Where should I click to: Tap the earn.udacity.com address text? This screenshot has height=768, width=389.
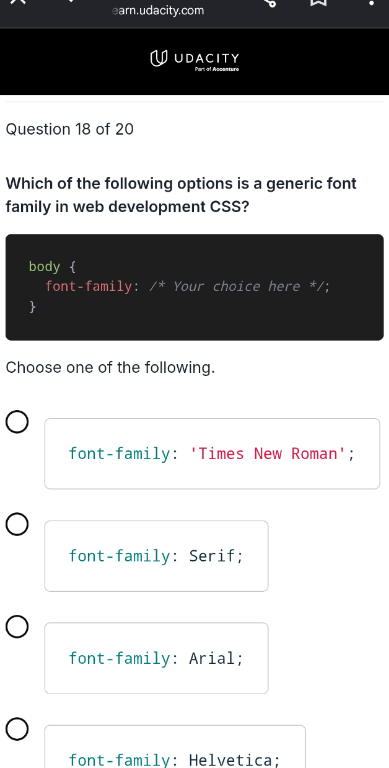(158, 10)
